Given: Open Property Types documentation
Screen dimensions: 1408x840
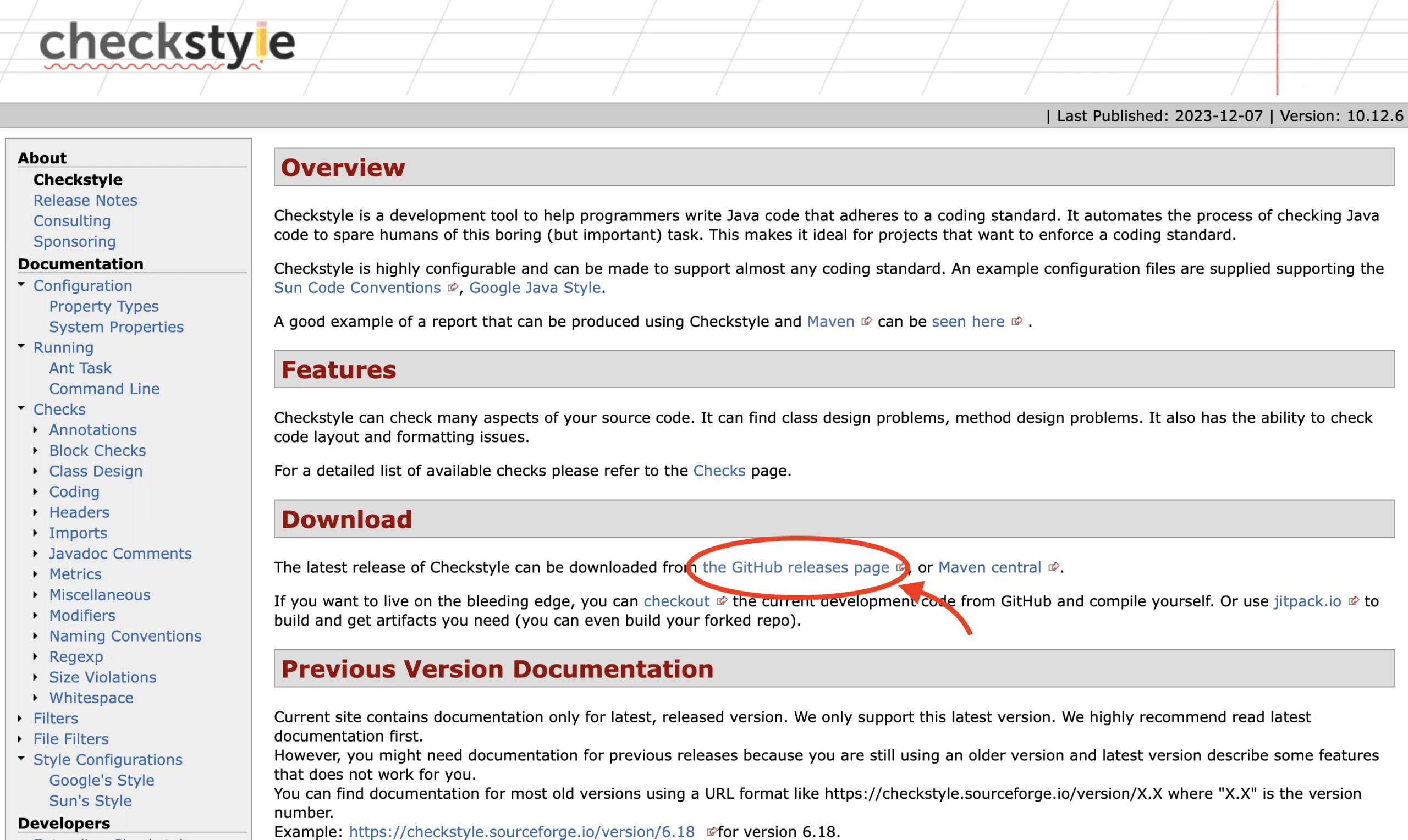Looking at the screenshot, I should coord(104,307).
